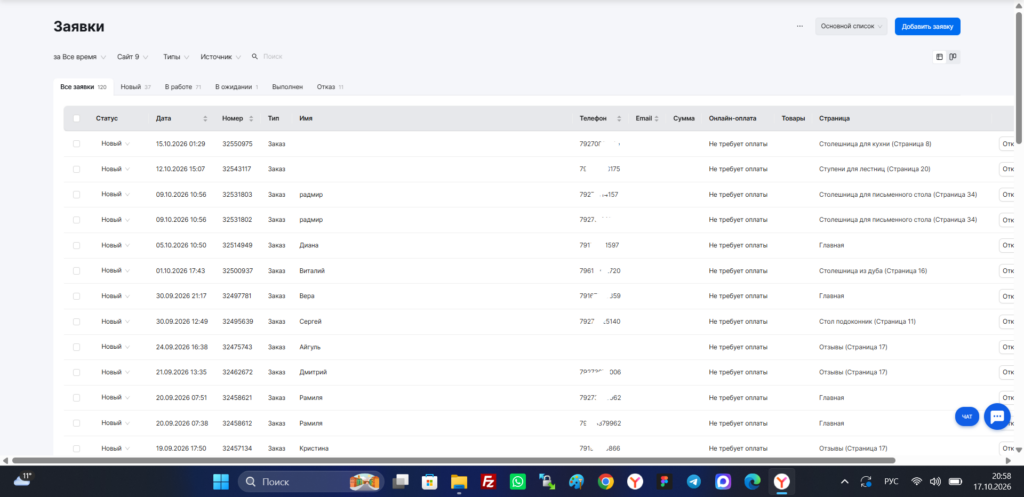1024x497 pixels.
Task: Open Microsoft Edge from the taskbar
Action: coord(752,482)
